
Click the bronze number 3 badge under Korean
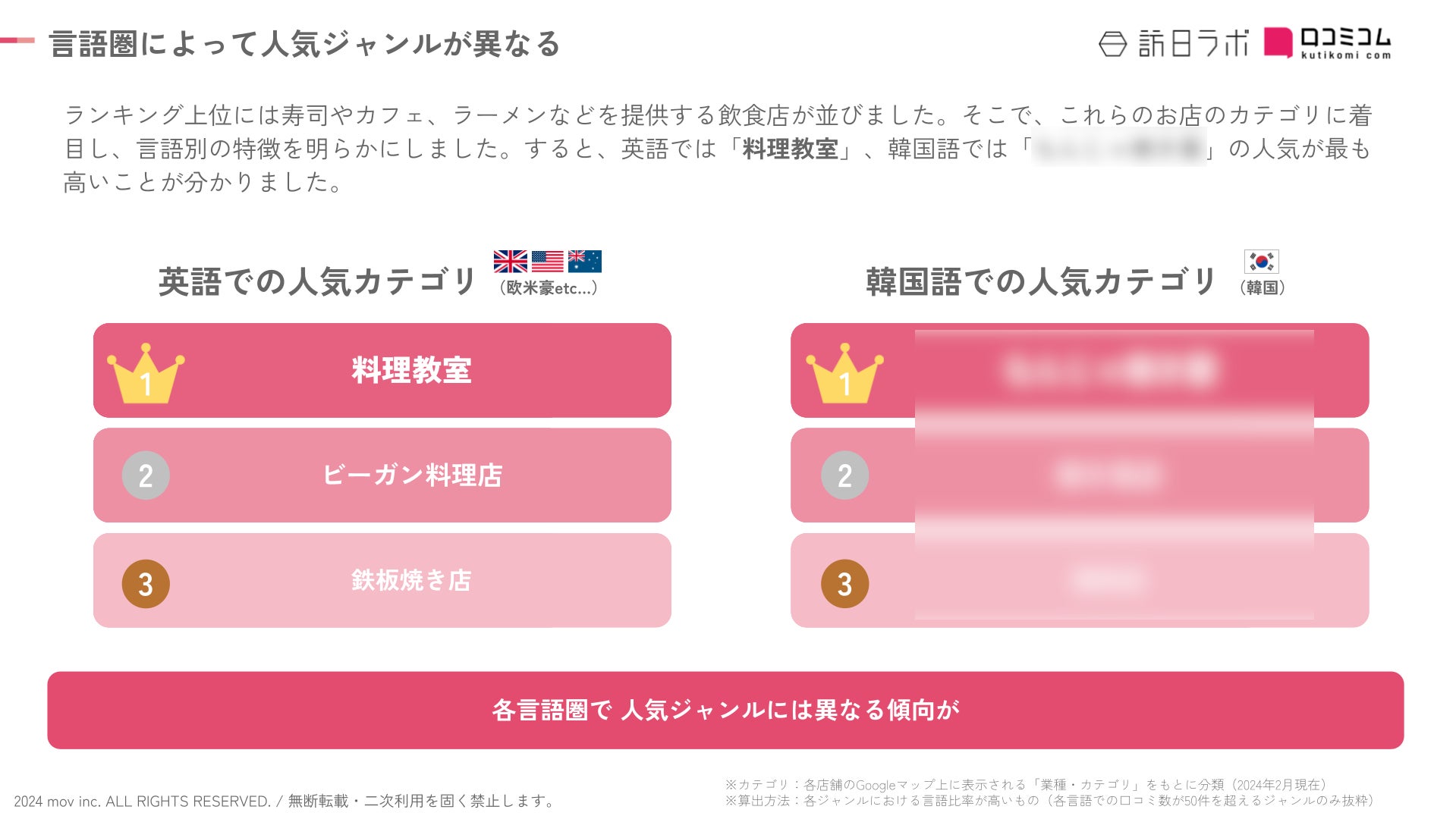(x=844, y=583)
